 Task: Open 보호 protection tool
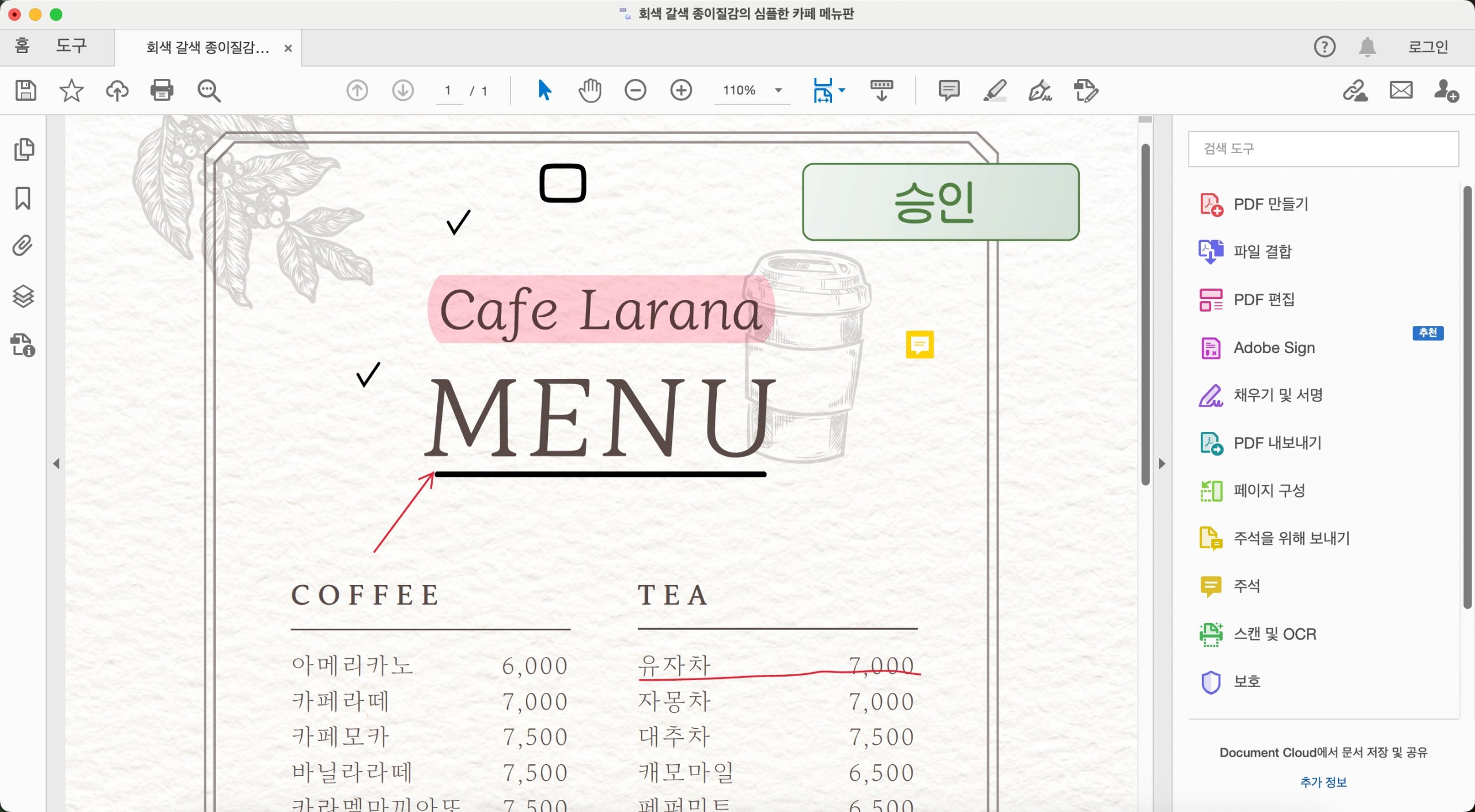click(1230, 682)
